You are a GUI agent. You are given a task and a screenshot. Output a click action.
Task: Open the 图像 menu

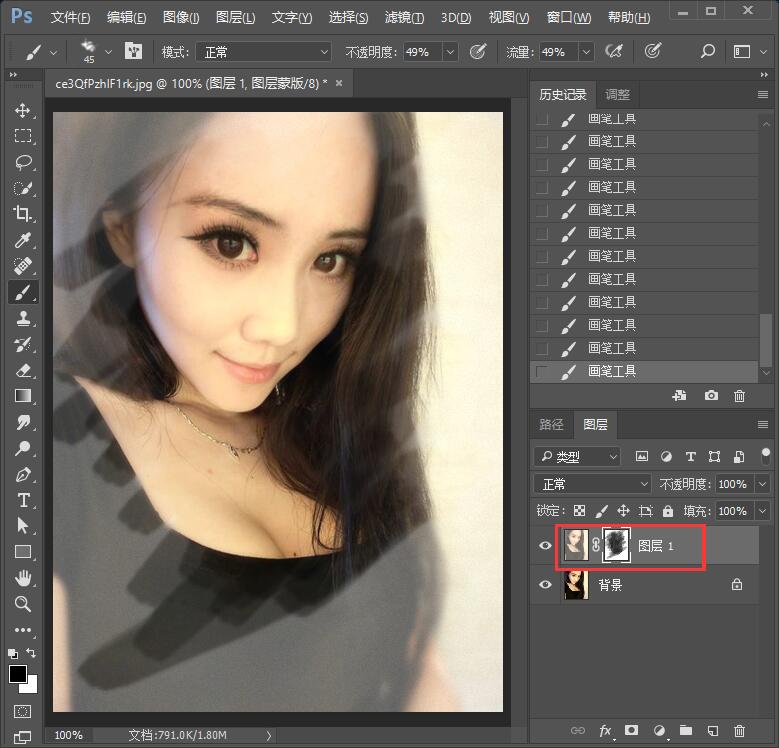181,18
